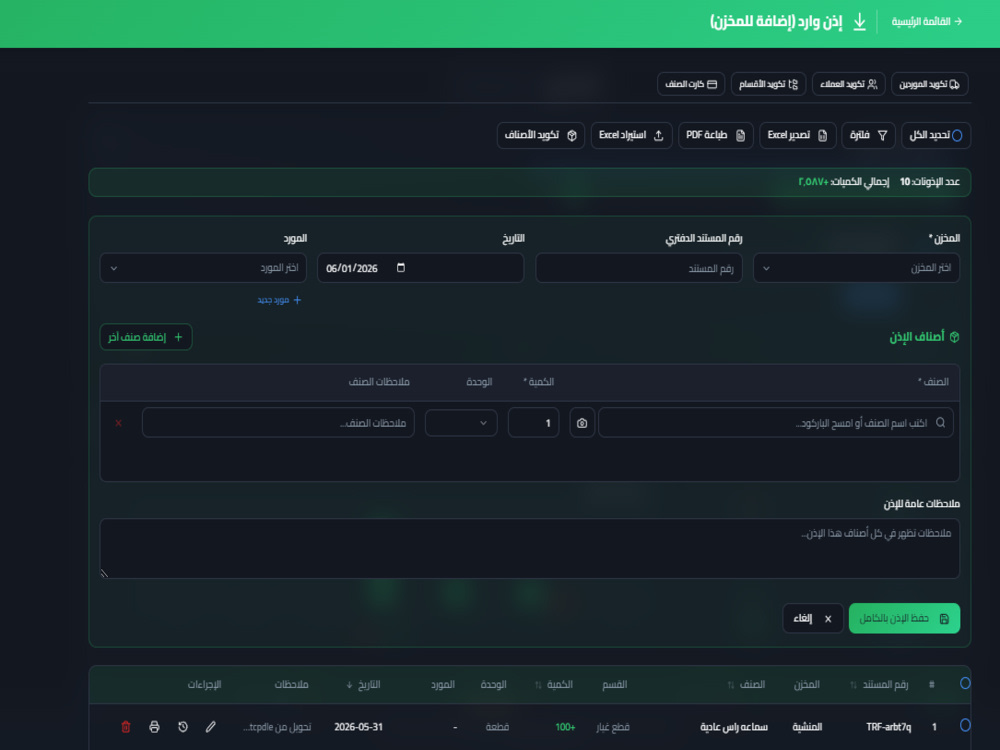Expand the اختر المورد supplier dropdown
The image size is (1000, 750).
tap(203, 268)
